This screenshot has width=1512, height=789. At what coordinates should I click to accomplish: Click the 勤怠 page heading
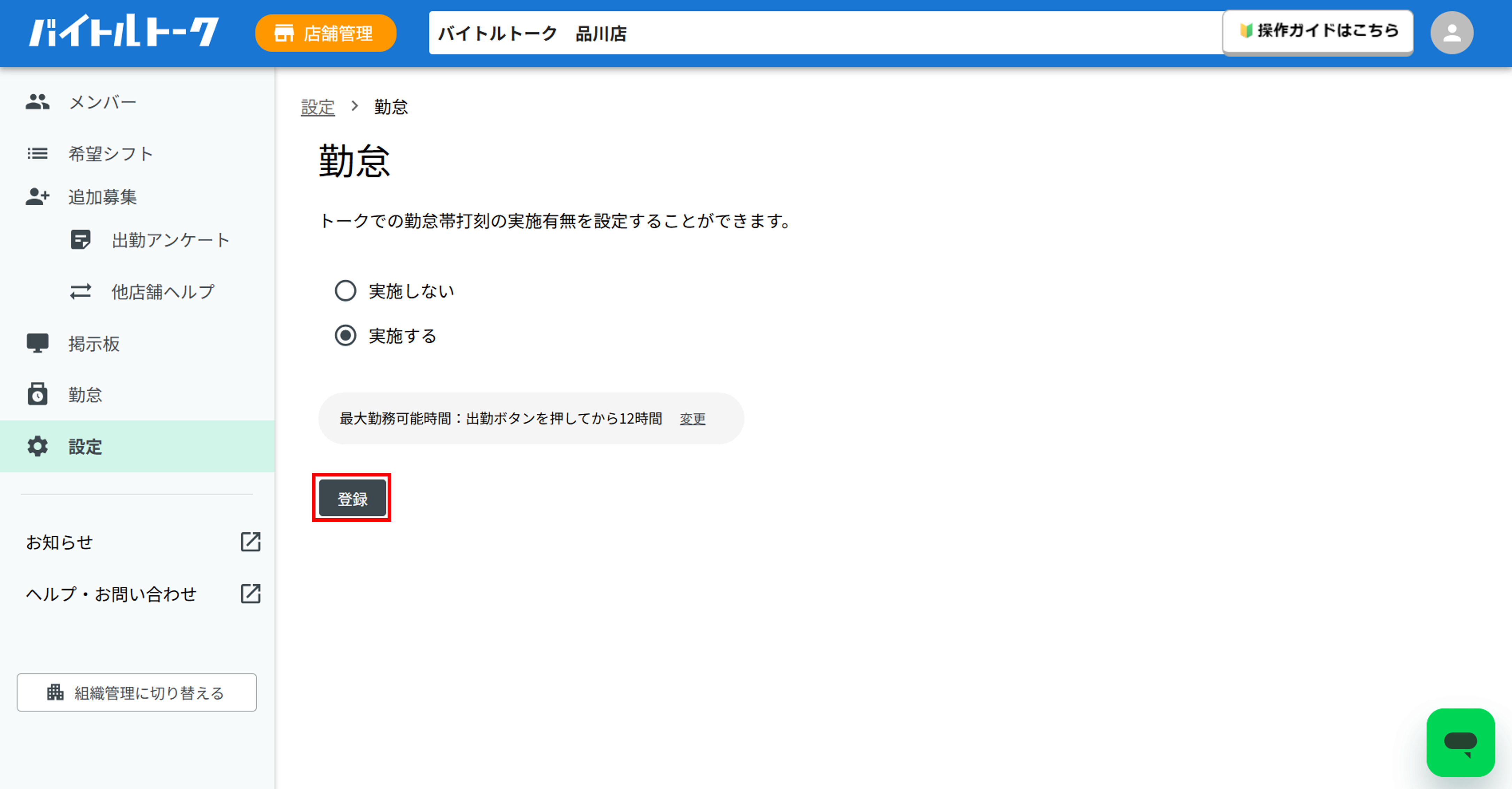(354, 161)
